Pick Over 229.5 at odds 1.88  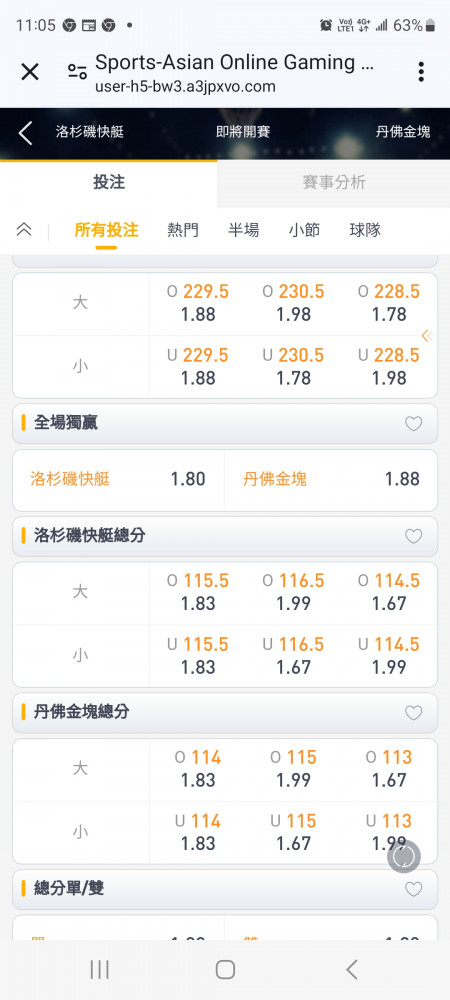198,304
